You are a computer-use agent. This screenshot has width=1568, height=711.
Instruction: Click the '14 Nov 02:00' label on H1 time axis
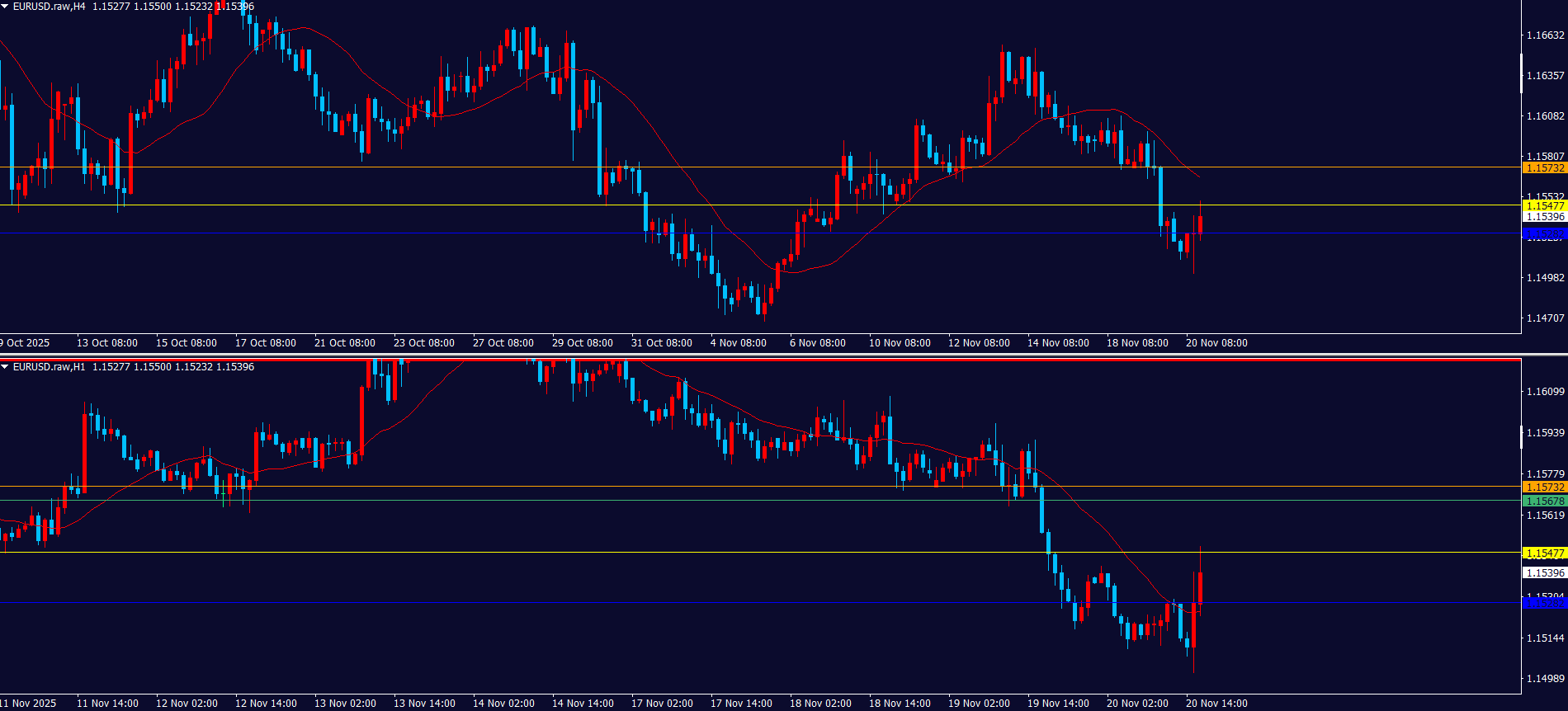click(x=503, y=704)
